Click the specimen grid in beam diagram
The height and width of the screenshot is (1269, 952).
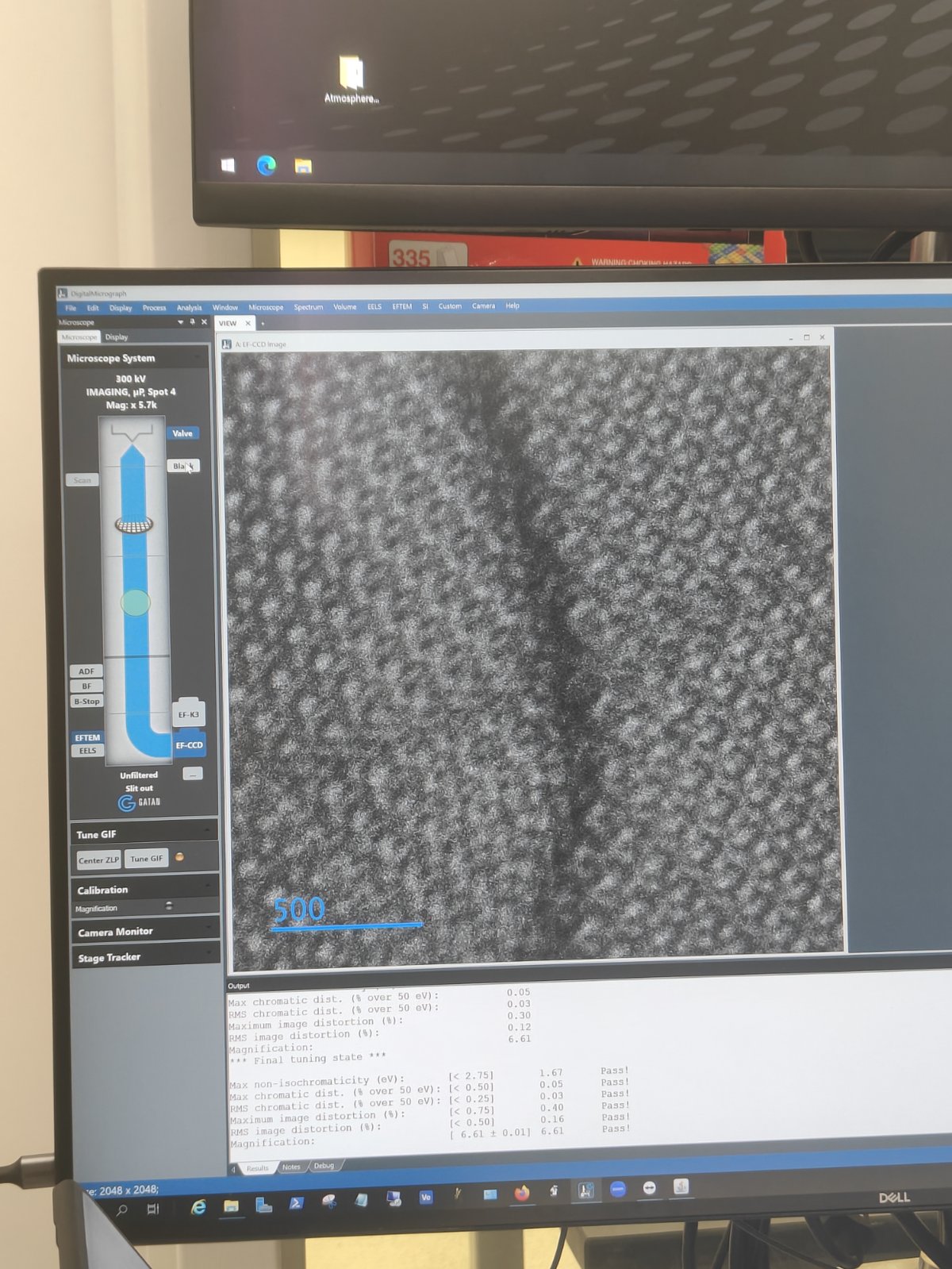(134, 525)
